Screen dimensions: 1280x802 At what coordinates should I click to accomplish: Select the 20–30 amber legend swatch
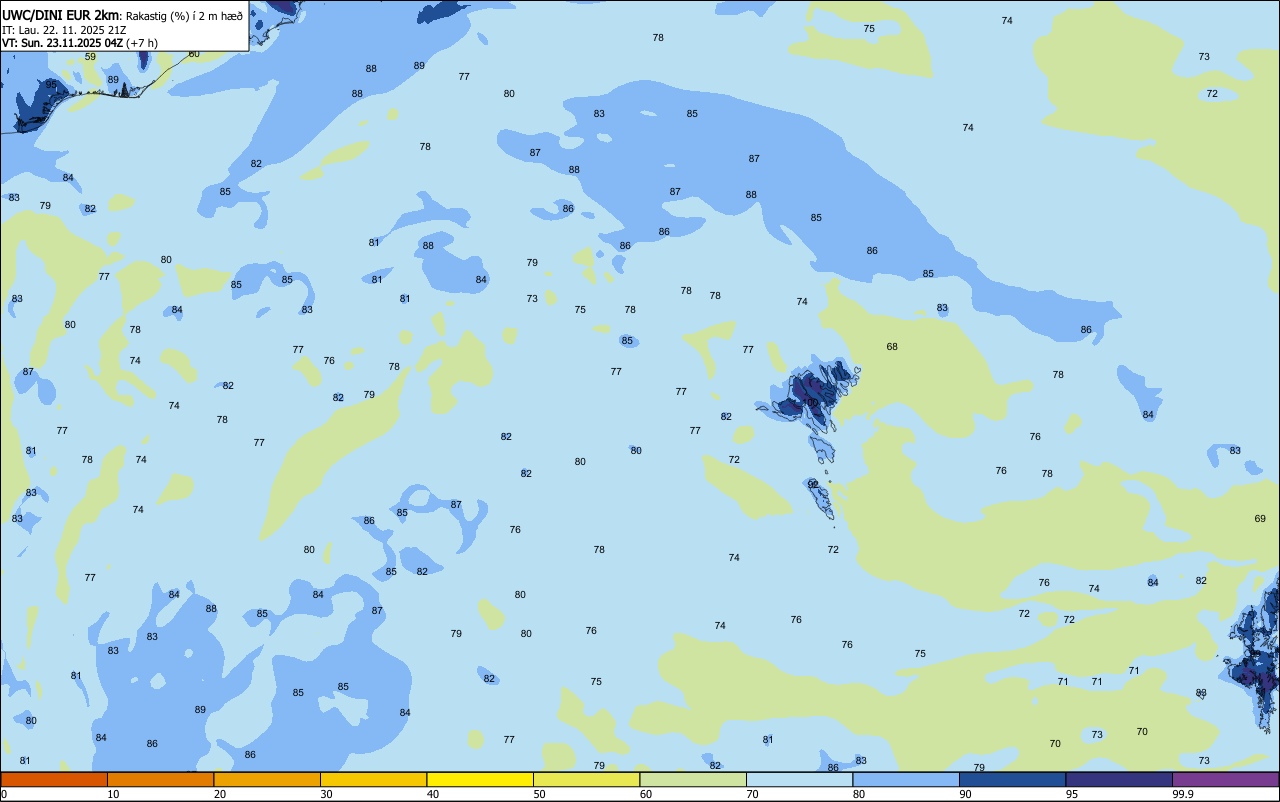[267, 779]
